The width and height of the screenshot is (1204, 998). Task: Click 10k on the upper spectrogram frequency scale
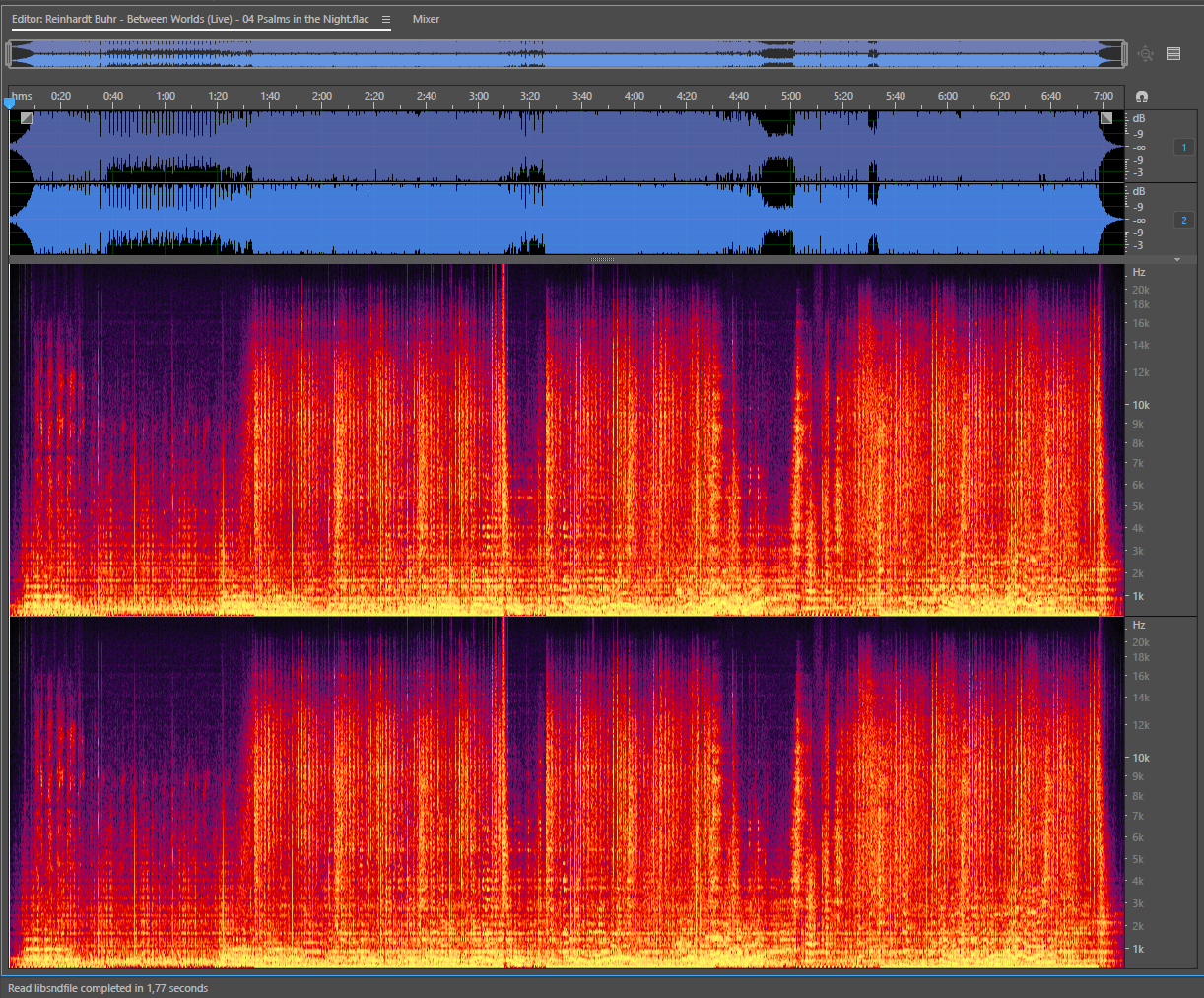point(1141,405)
